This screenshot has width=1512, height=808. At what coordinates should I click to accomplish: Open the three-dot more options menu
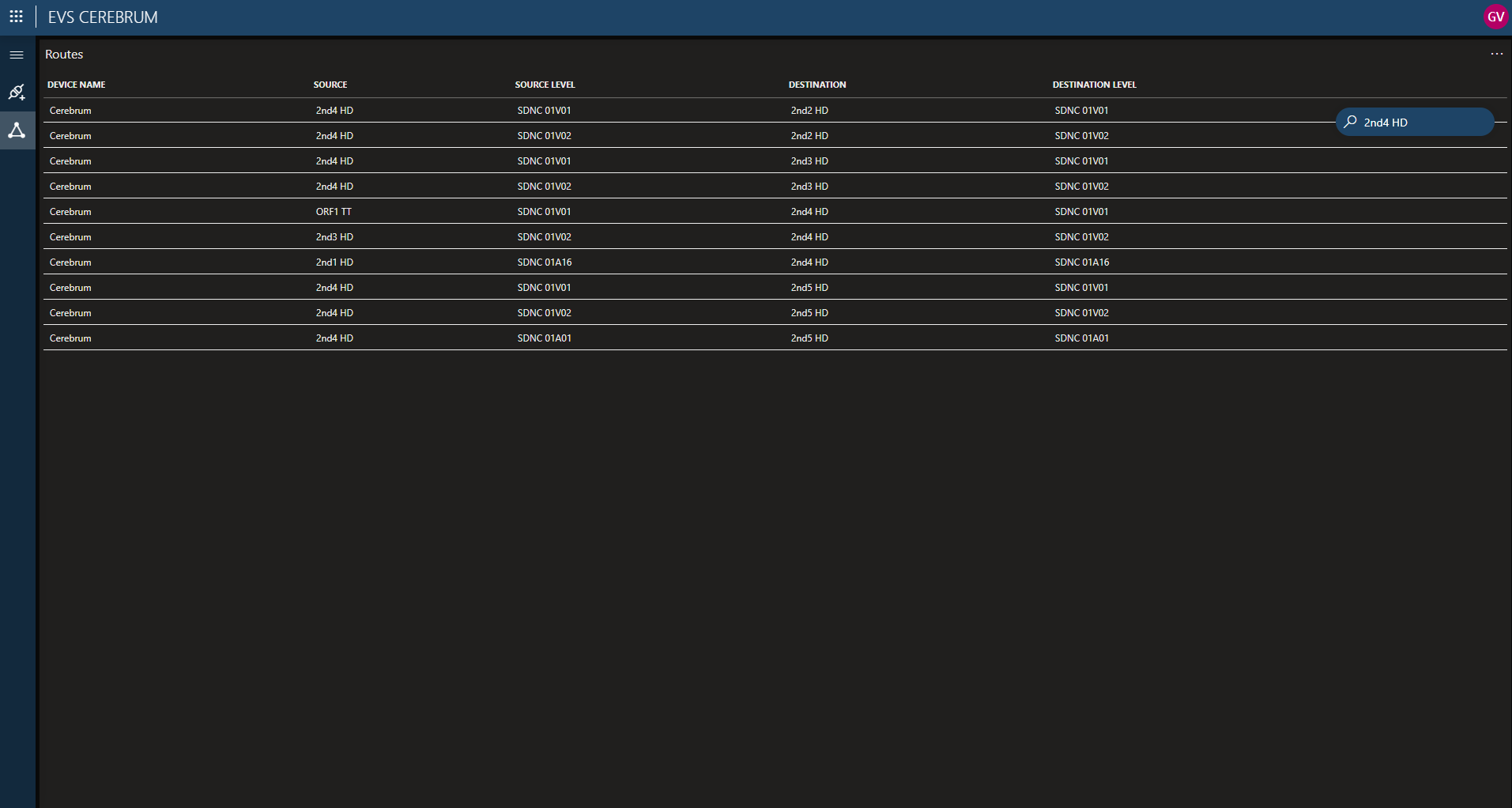[1496, 54]
